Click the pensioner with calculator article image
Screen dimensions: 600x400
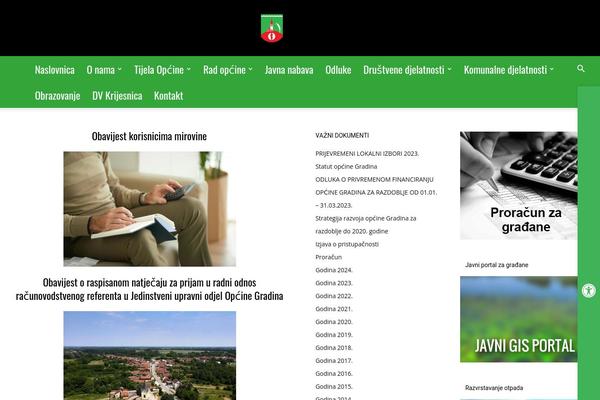click(x=150, y=209)
